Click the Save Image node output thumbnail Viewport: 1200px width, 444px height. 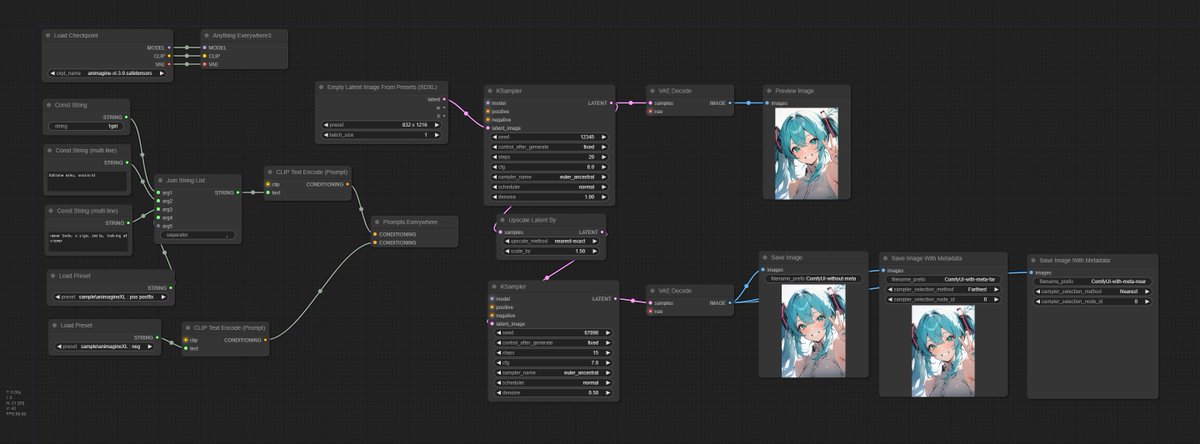pyautogui.click(x=814, y=330)
